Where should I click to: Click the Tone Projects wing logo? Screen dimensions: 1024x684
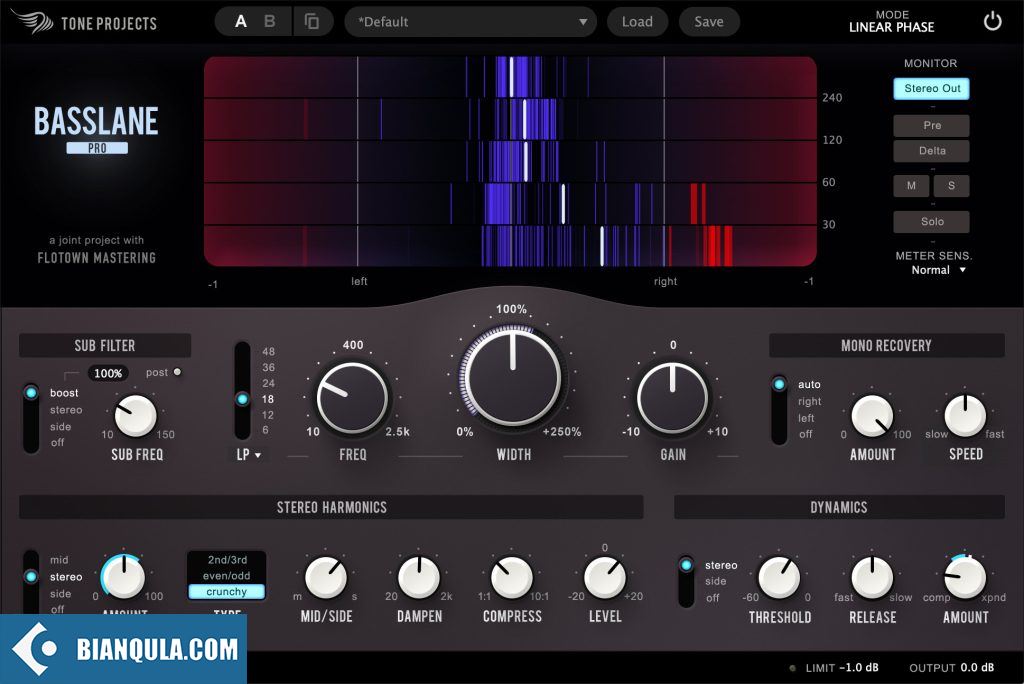31,22
